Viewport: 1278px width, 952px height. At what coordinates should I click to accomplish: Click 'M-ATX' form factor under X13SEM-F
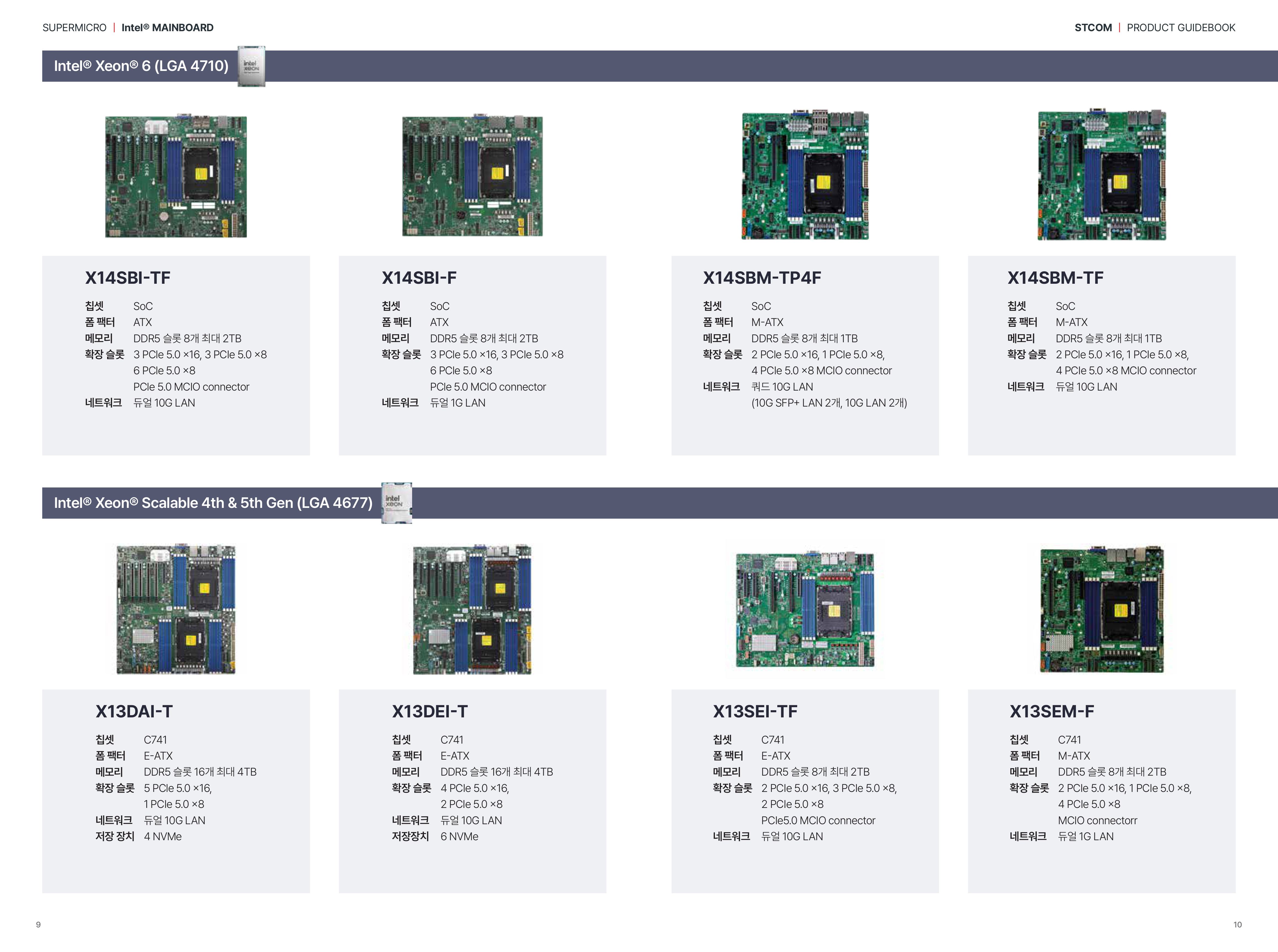[x=1074, y=755]
